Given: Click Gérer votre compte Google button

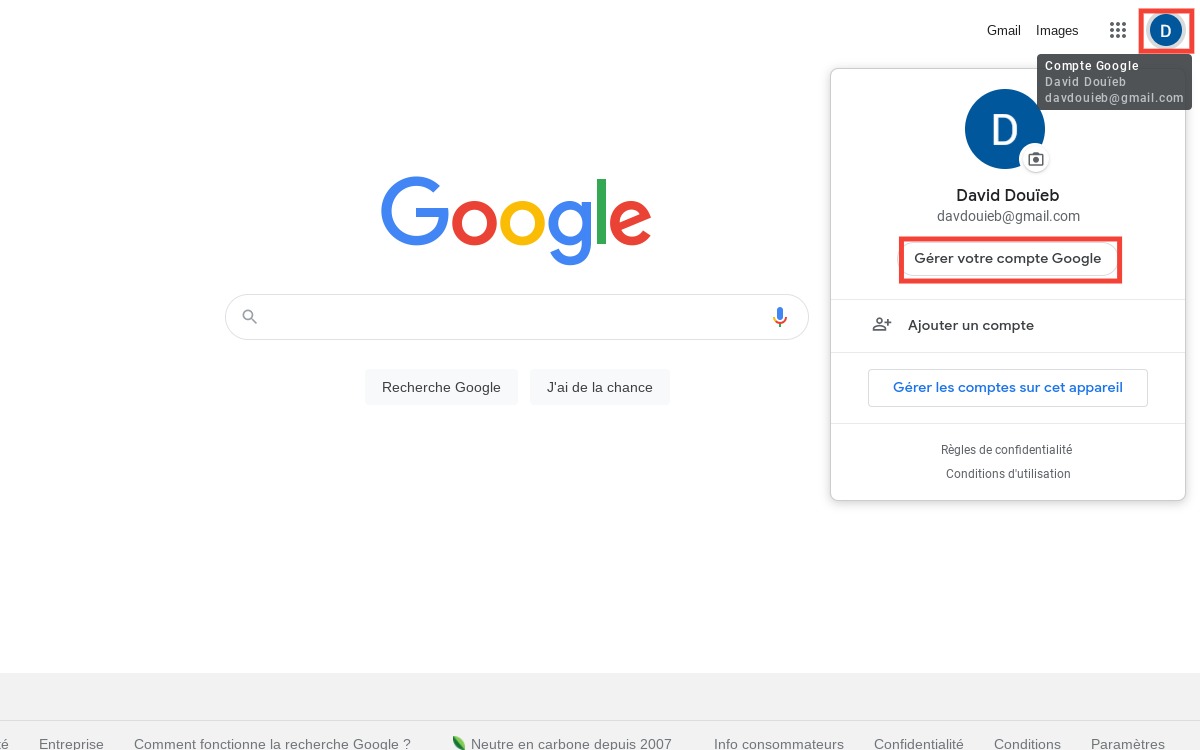Looking at the screenshot, I should (1008, 258).
